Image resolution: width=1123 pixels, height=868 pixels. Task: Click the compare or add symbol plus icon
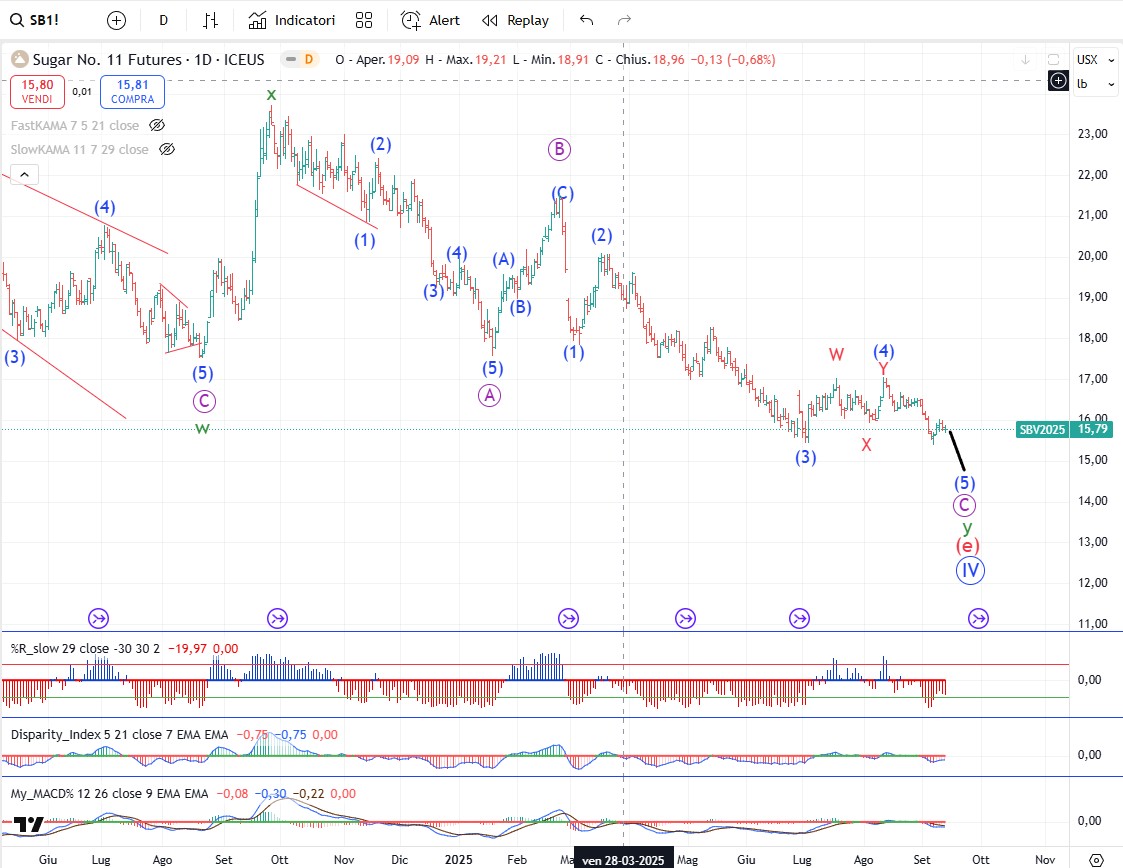click(x=117, y=20)
